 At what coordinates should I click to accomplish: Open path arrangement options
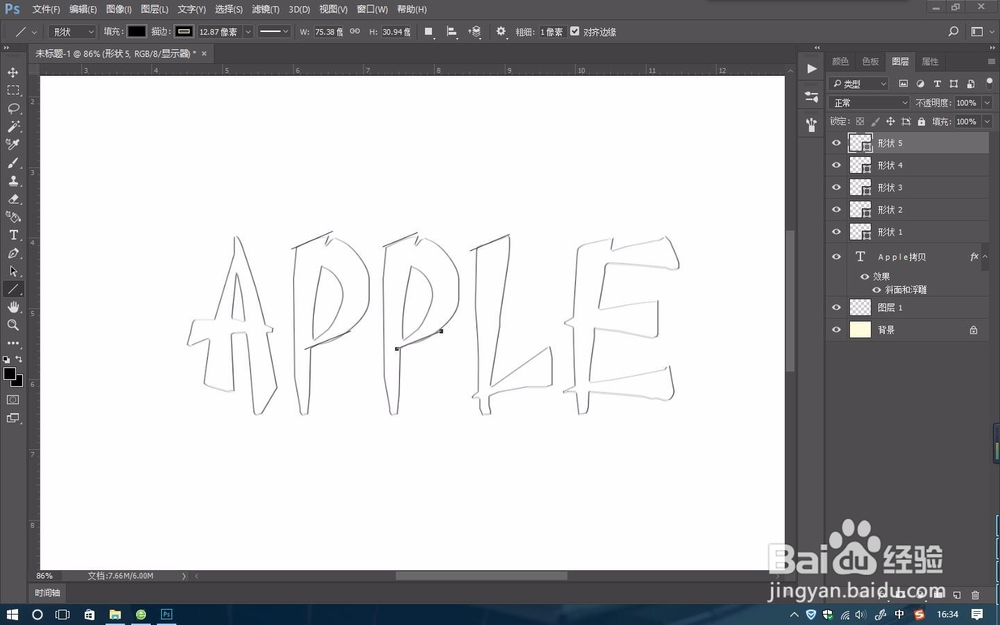474,31
